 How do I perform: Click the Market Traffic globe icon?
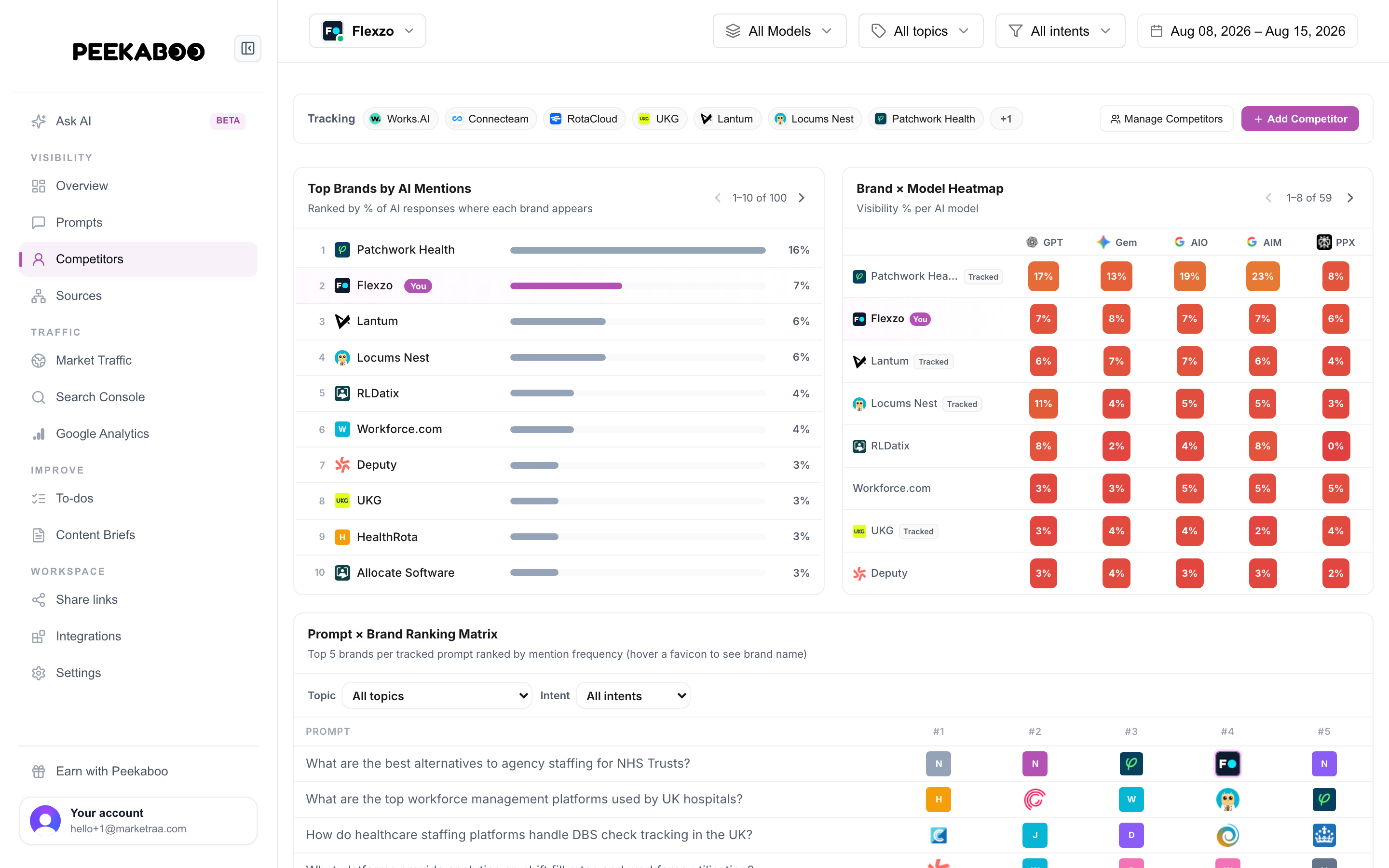[39, 361]
